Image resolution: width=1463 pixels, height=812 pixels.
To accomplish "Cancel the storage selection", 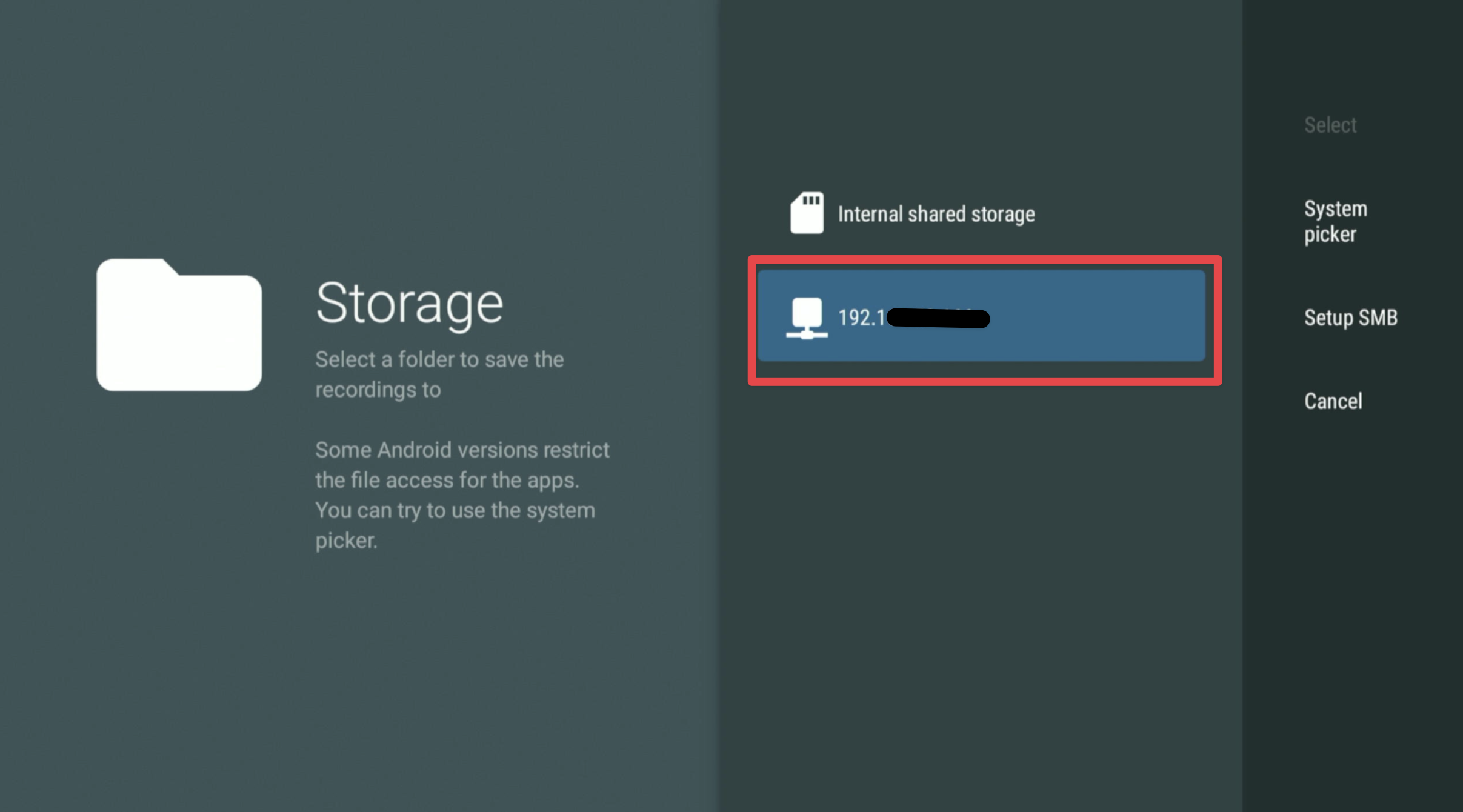I will click(x=1333, y=401).
